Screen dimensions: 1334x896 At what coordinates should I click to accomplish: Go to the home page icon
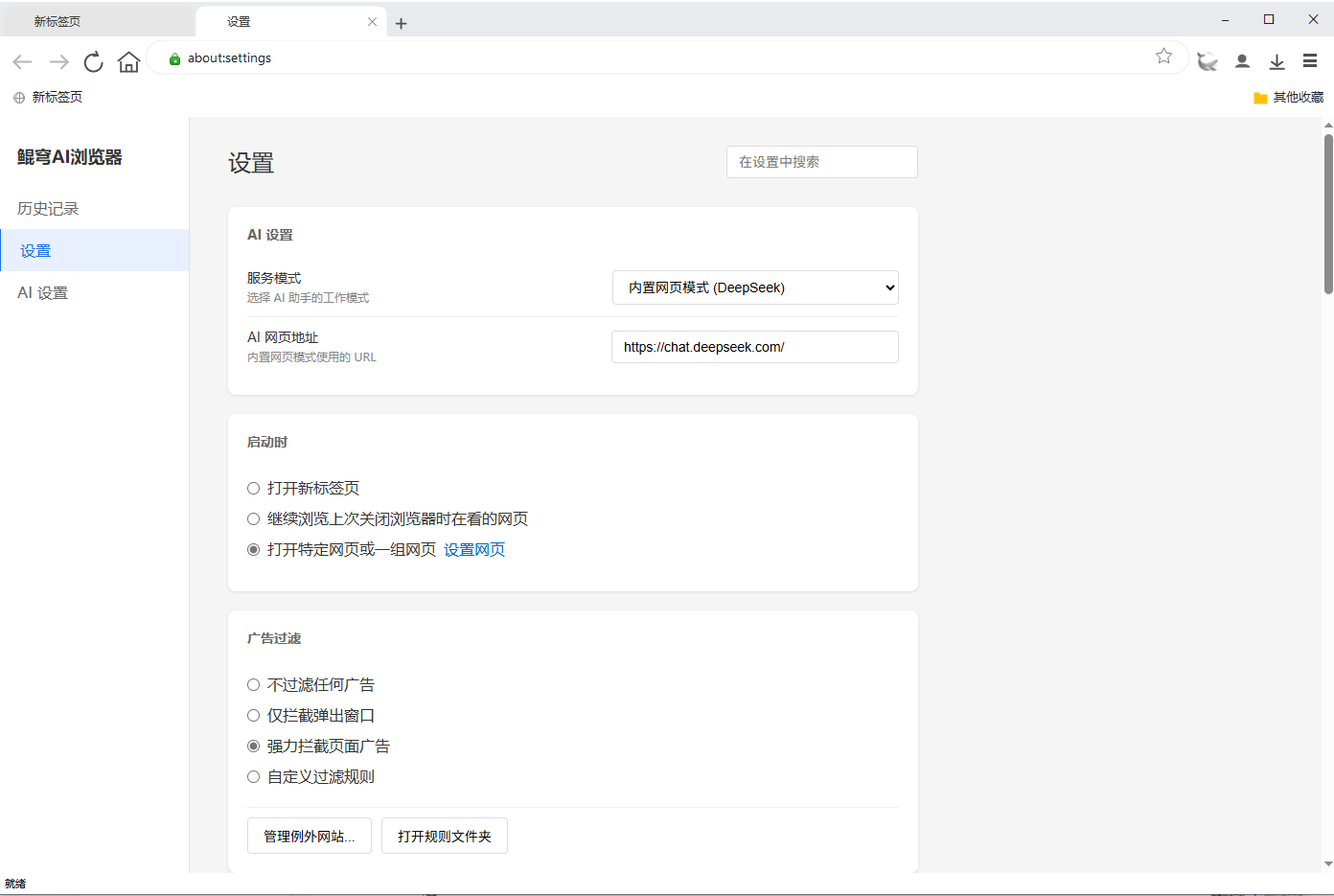(128, 61)
